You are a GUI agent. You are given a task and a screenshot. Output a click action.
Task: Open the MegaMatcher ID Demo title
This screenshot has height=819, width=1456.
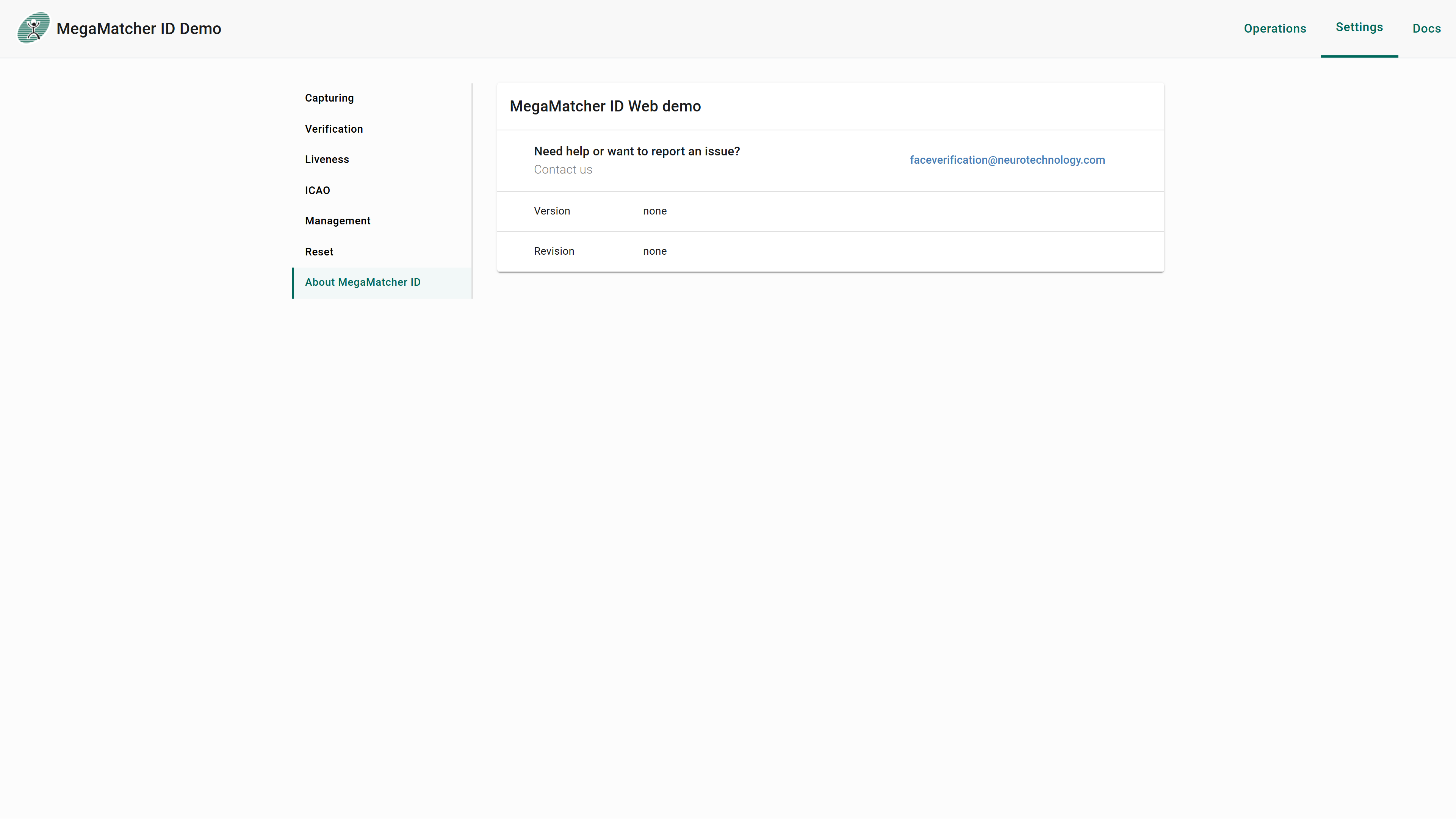tap(138, 29)
